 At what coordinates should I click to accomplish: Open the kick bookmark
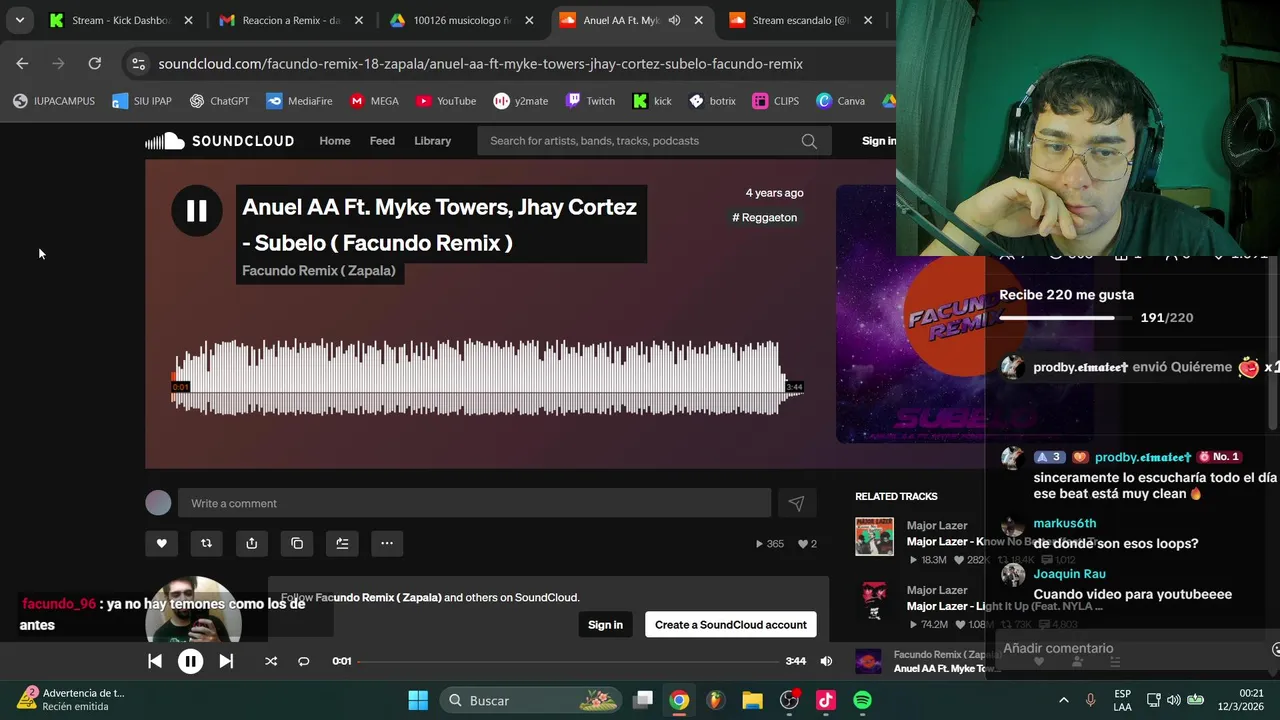(653, 101)
